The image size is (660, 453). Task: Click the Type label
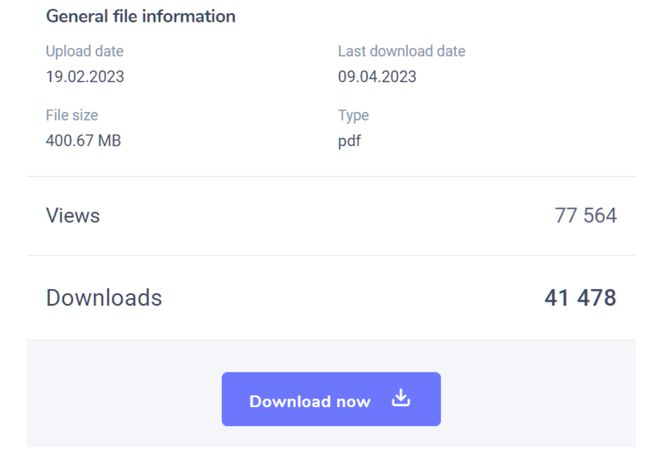coord(354,115)
